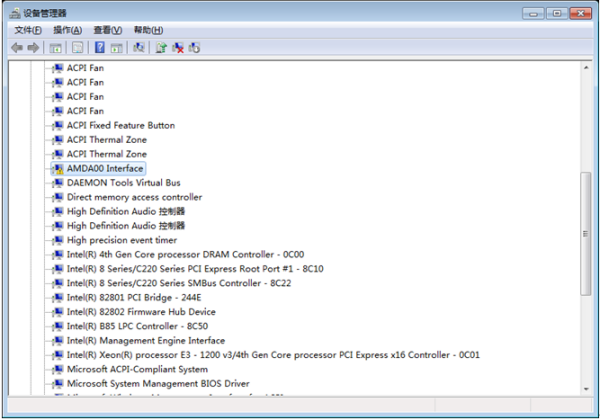The image size is (600, 420).
Task: Select Intel(R) Management Engine Interface
Action: [145, 340]
